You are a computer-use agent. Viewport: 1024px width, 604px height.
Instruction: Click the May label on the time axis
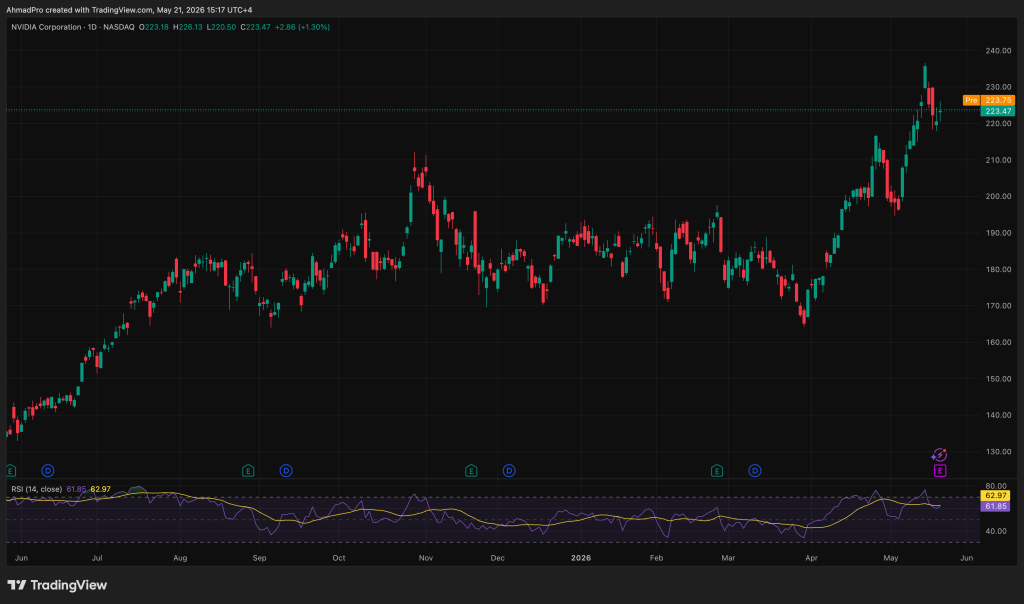point(891,558)
